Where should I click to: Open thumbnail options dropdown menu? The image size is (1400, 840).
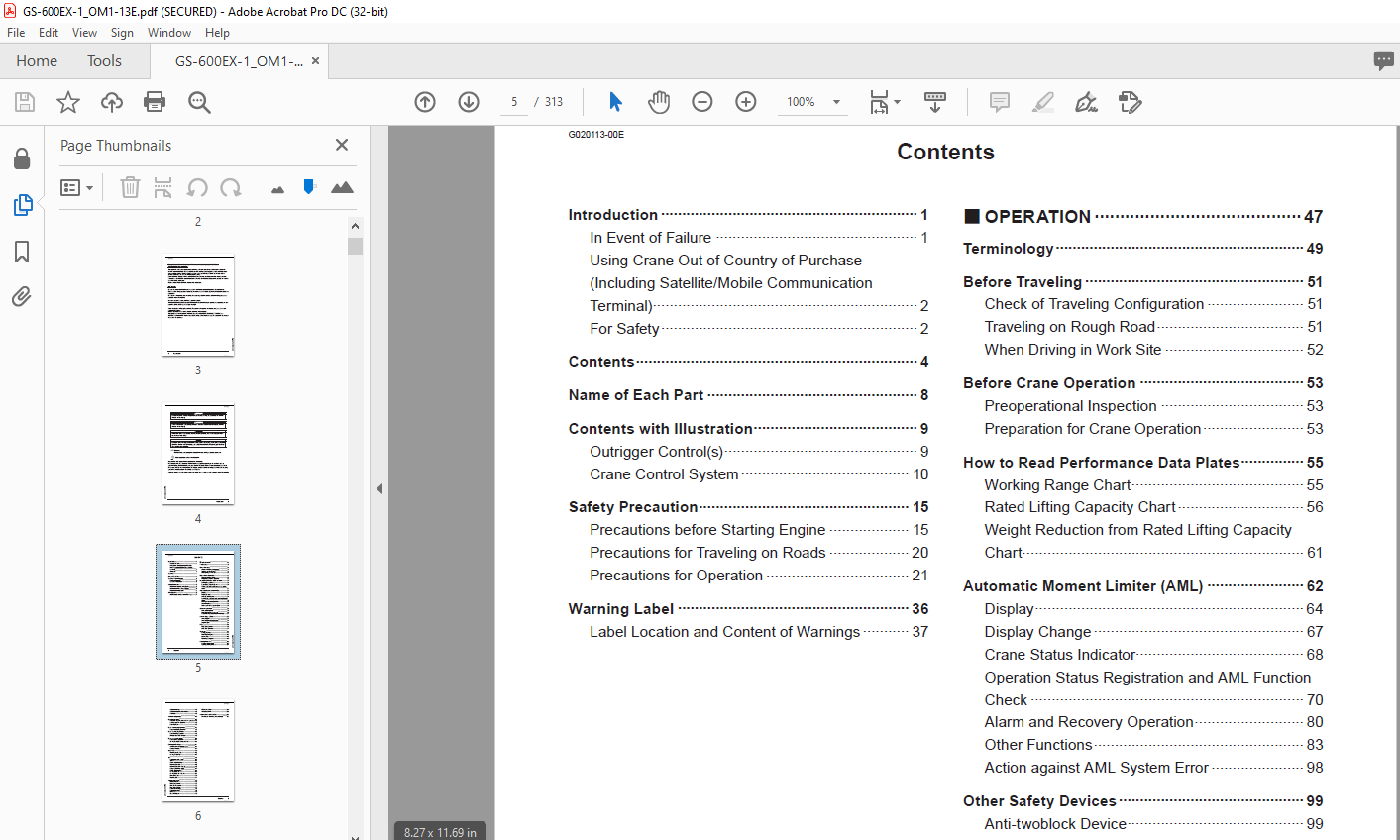[77, 187]
